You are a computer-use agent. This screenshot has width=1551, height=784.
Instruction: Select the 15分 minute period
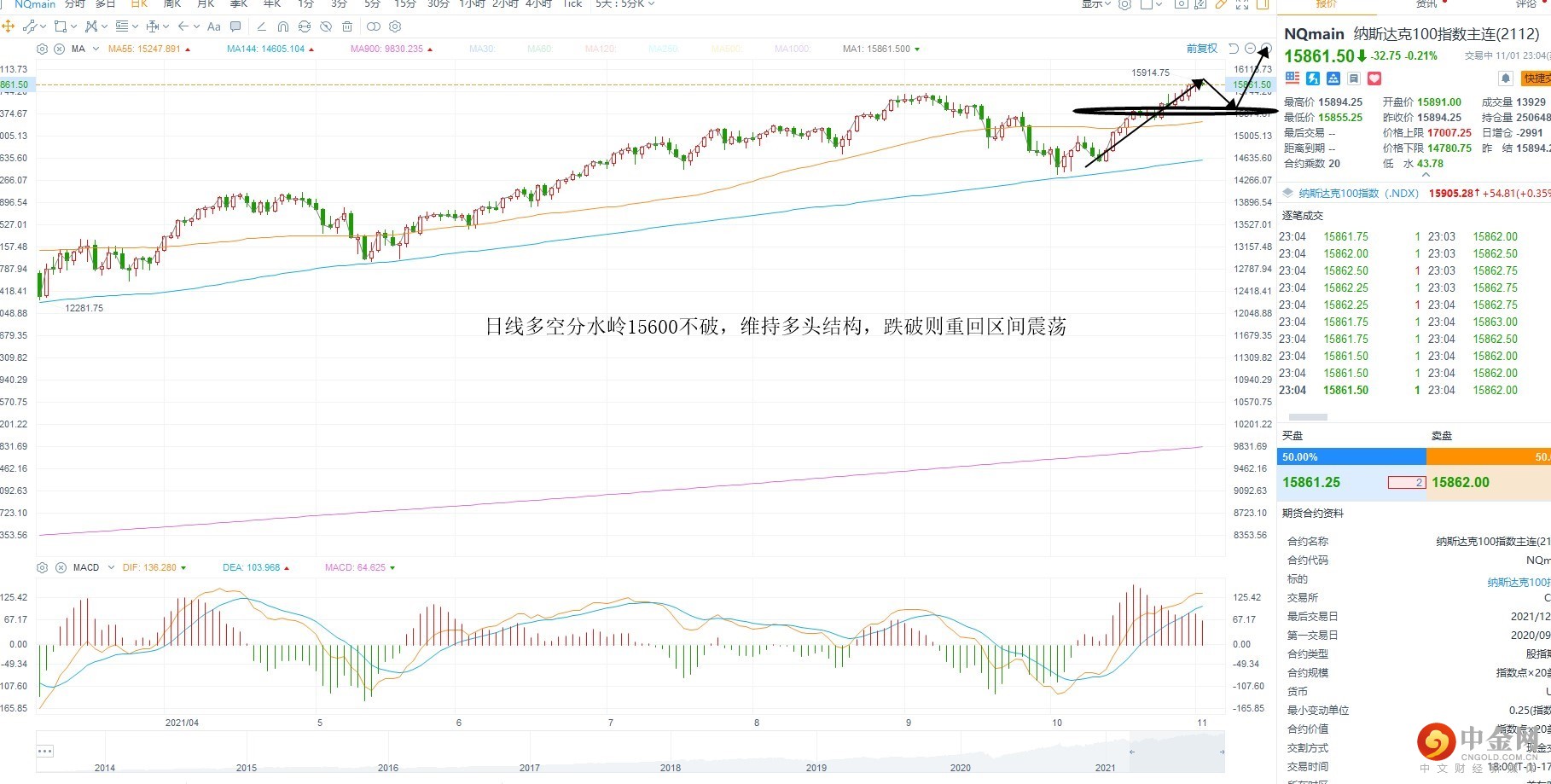[404, 4]
